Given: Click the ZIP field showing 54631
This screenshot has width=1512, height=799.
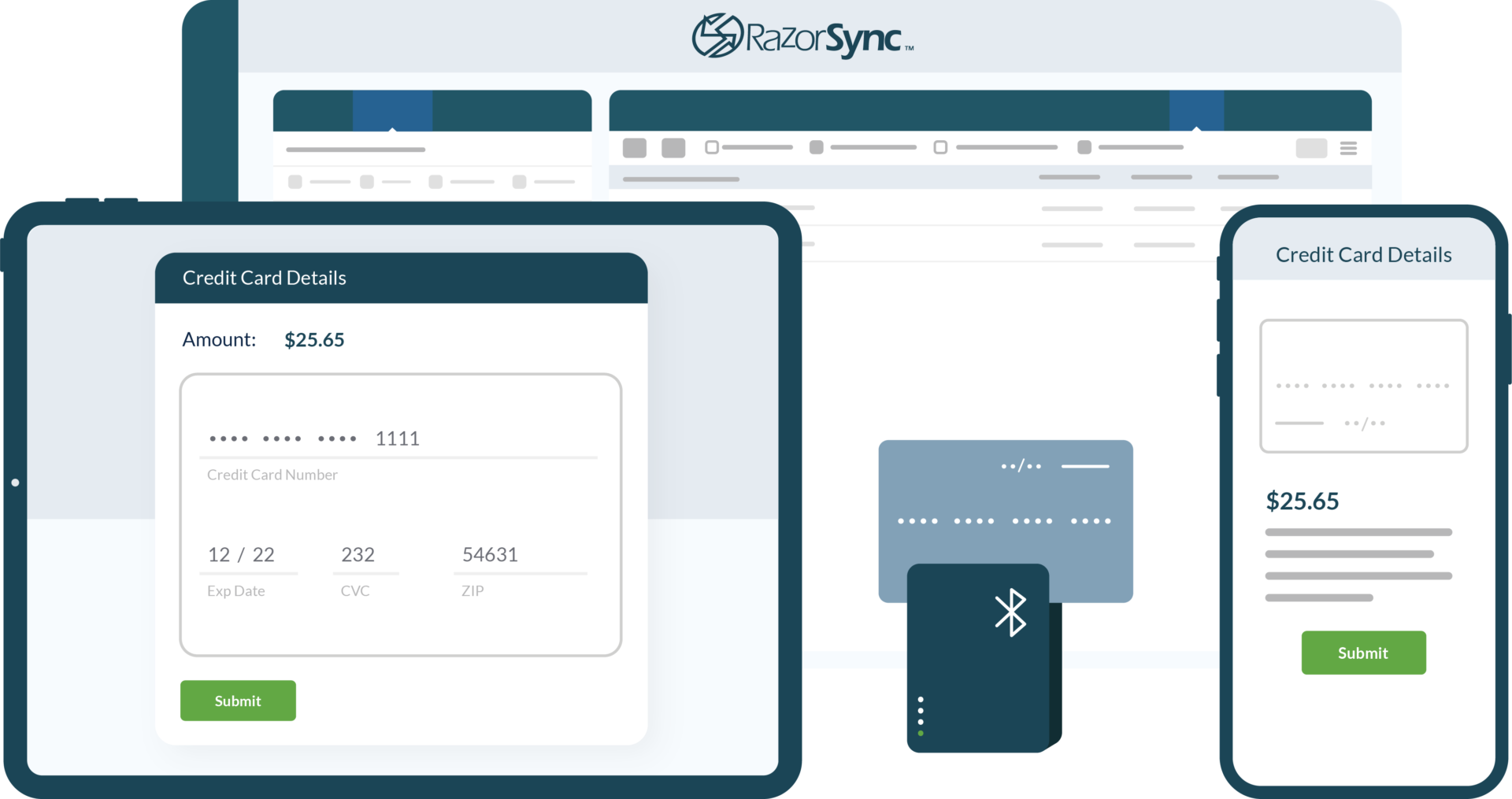Looking at the screenshot, I should click(520, 555).
